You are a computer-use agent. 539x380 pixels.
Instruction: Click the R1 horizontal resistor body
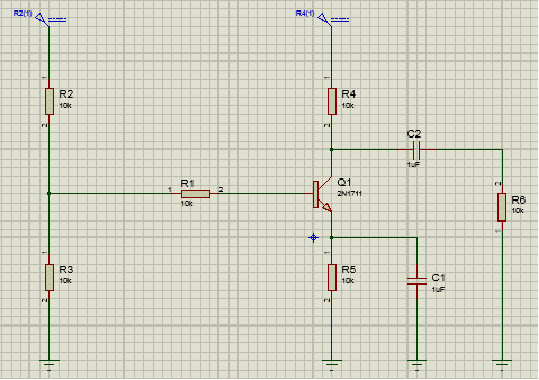[195, 194]
